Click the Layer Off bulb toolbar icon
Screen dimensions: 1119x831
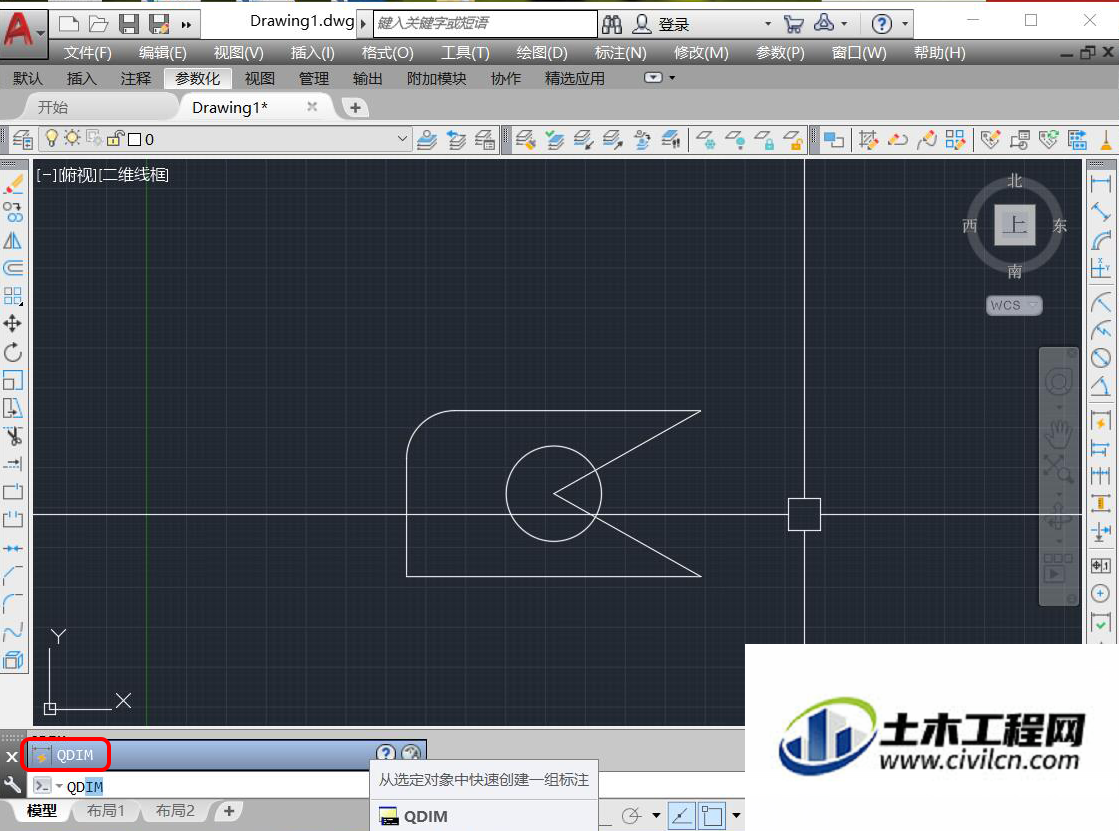(x=736, y=139)
